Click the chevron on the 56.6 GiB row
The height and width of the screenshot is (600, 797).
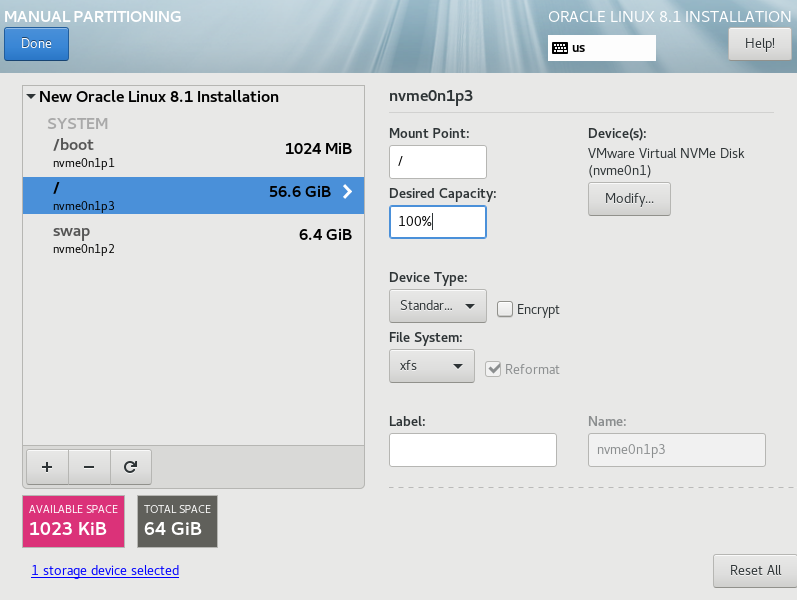pyautogui.click(x=347, y=192)
